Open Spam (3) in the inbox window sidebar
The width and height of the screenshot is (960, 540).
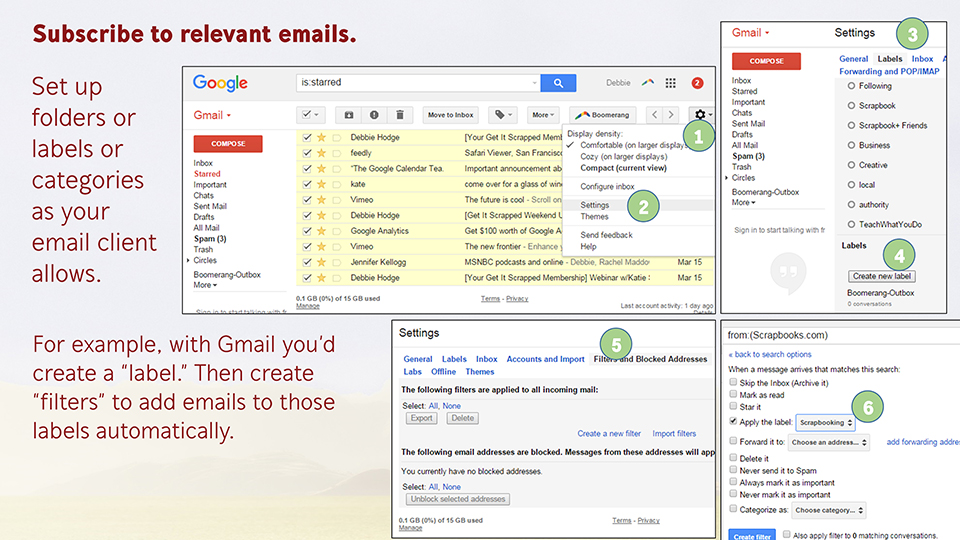(210, 239)
